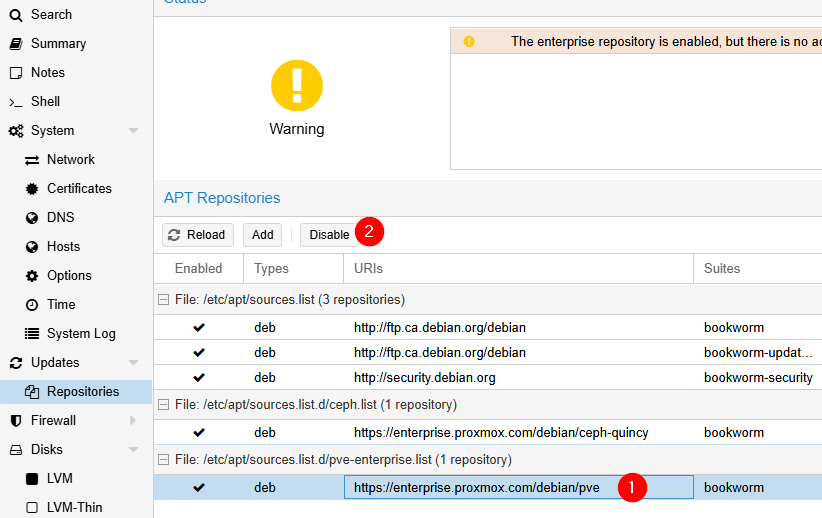Click enabled checkmark for pve-enterprise repository
Screen dimensions: 822x518
[199, 488]
